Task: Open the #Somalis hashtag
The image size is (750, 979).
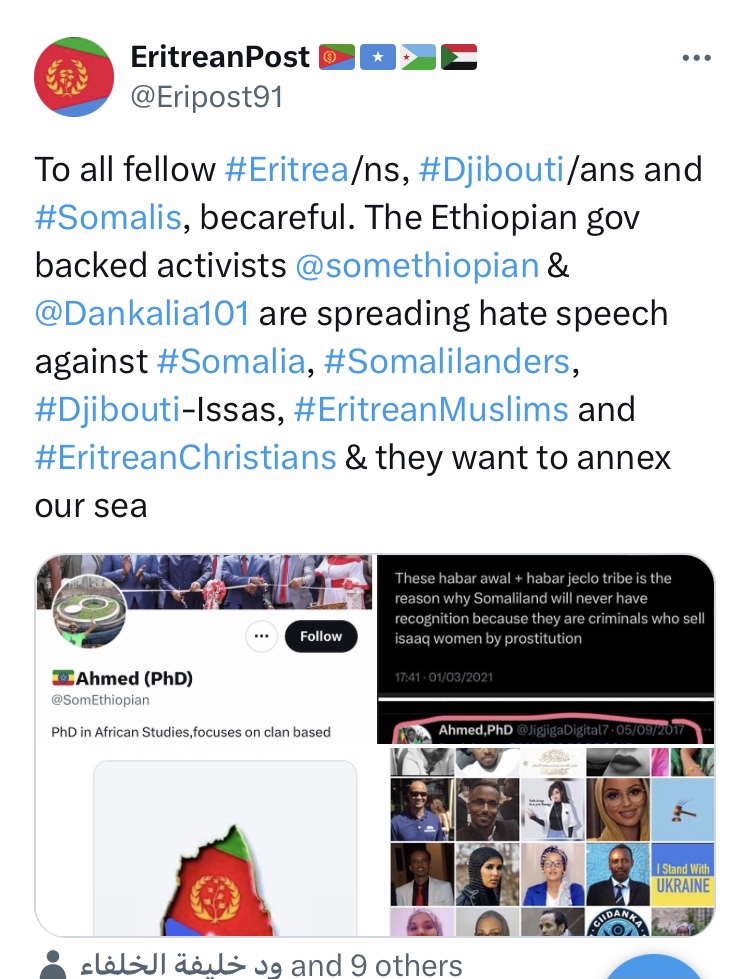Action: click(x=108, y=217)
